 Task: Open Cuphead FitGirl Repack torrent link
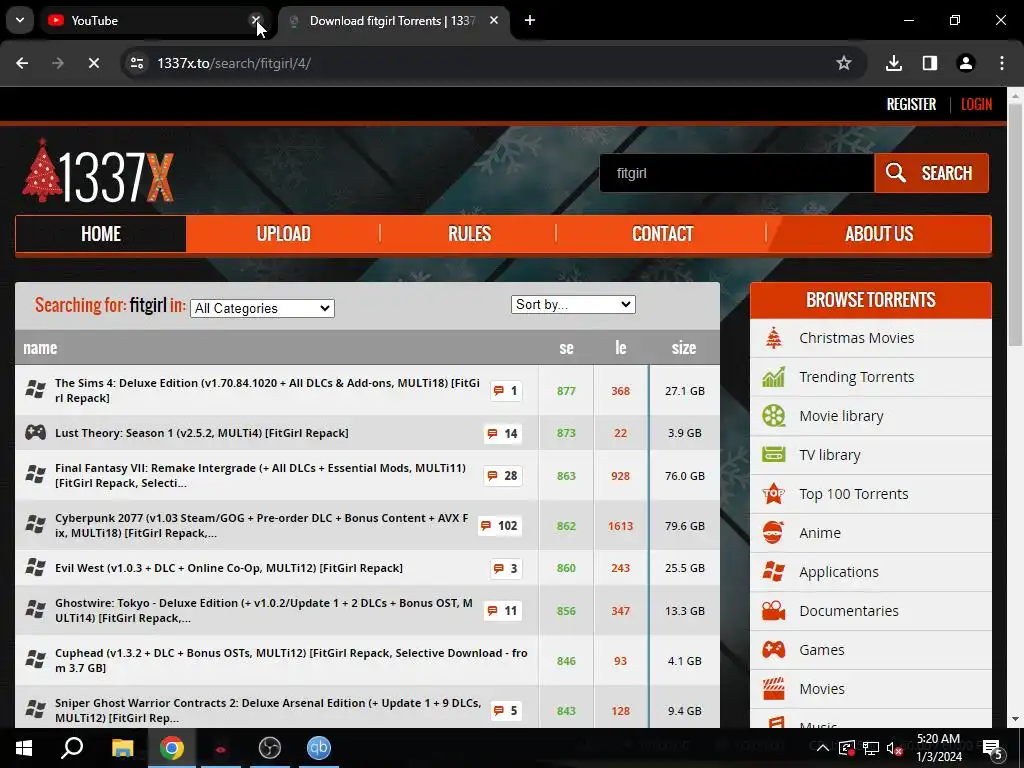pos(291,660)
